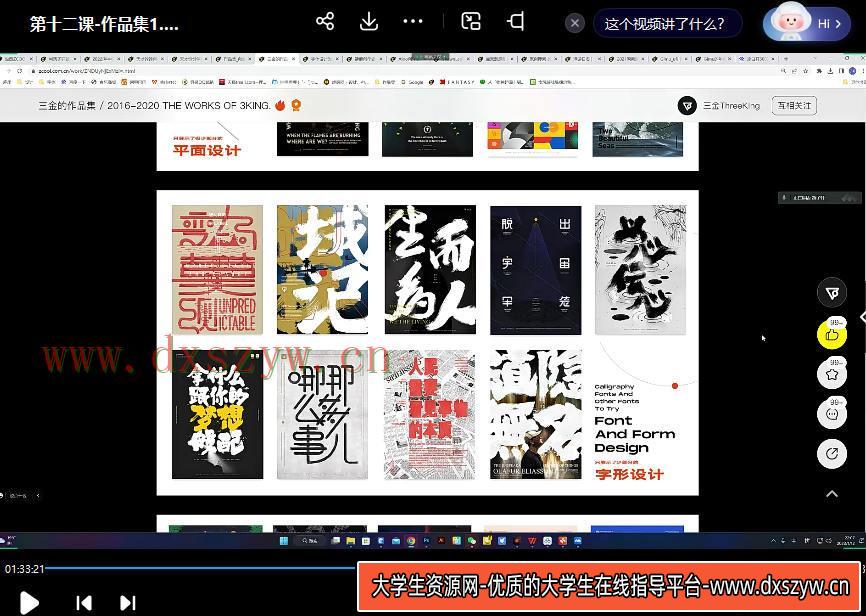
Task: Click the ThreeKing logo circle in side rail
Action: [832, 293]
